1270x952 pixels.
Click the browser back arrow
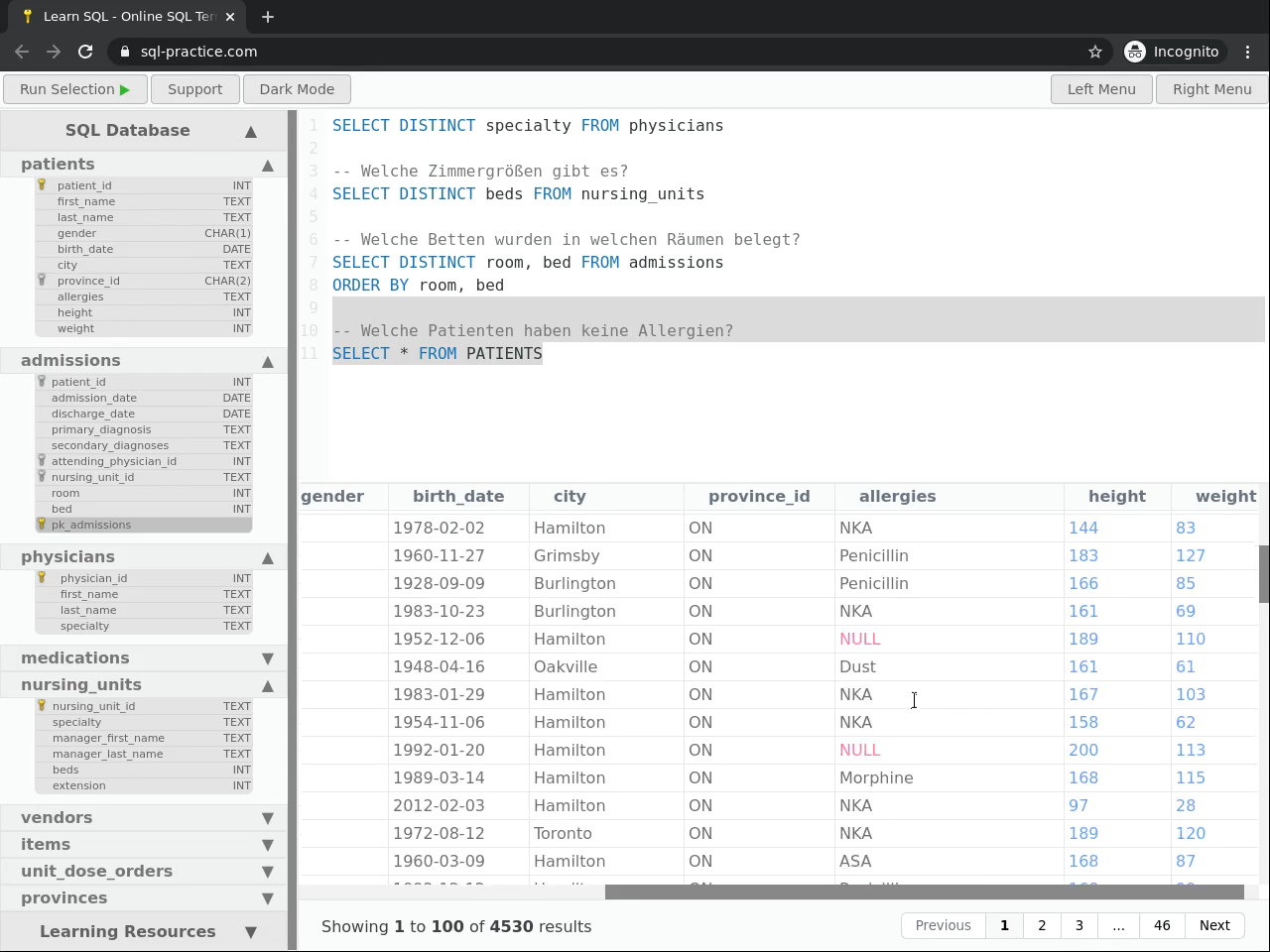[x=22, y=52]
